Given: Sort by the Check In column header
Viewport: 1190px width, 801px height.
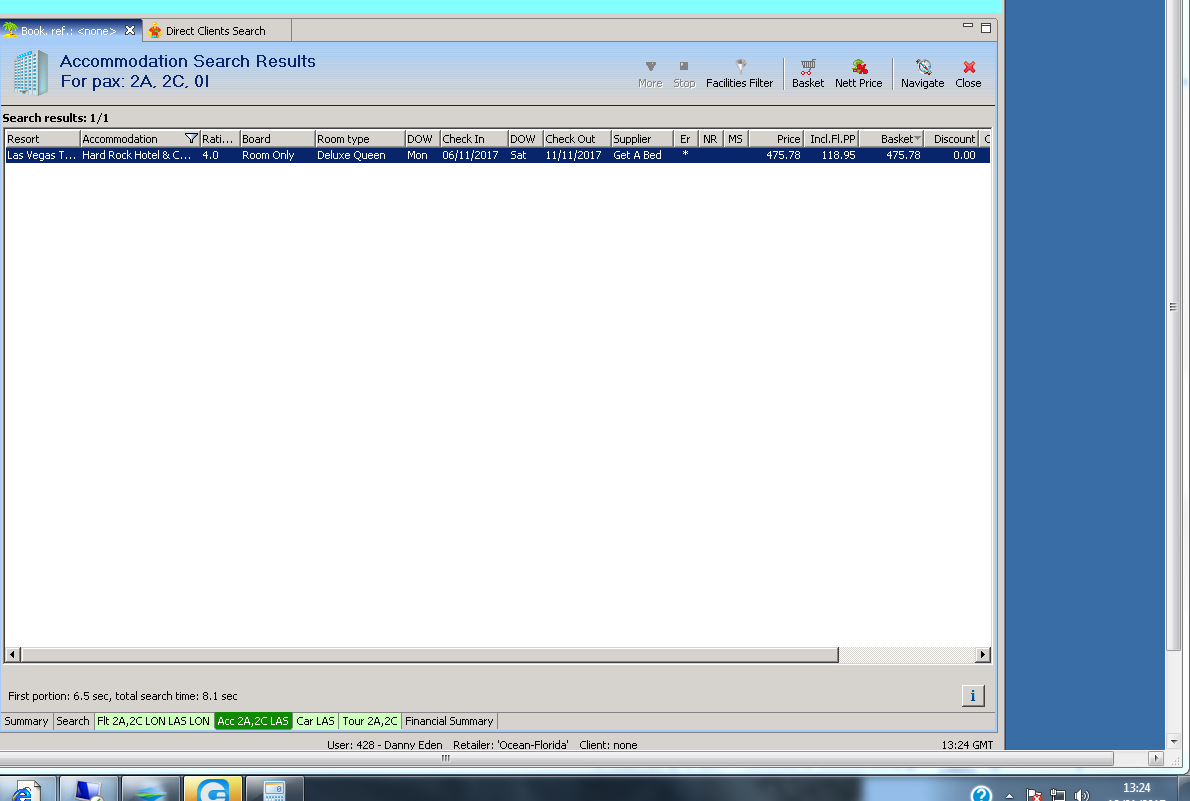Looking at the screenshot, I should [474, 139].
